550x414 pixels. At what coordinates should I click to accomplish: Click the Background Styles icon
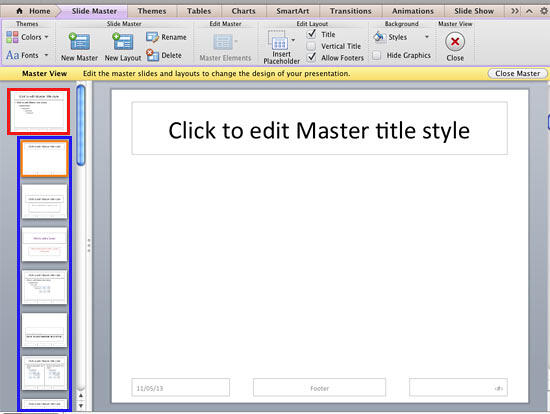(x=380, y=37)
